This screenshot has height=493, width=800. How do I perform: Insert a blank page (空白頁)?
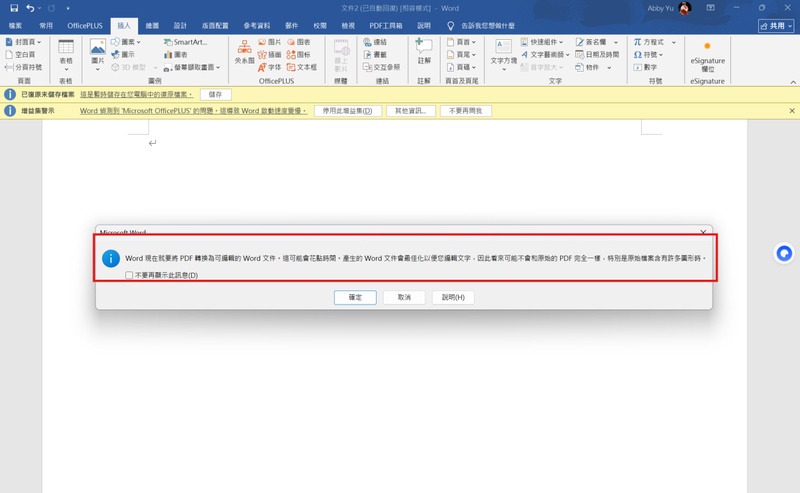click(20, 55)
